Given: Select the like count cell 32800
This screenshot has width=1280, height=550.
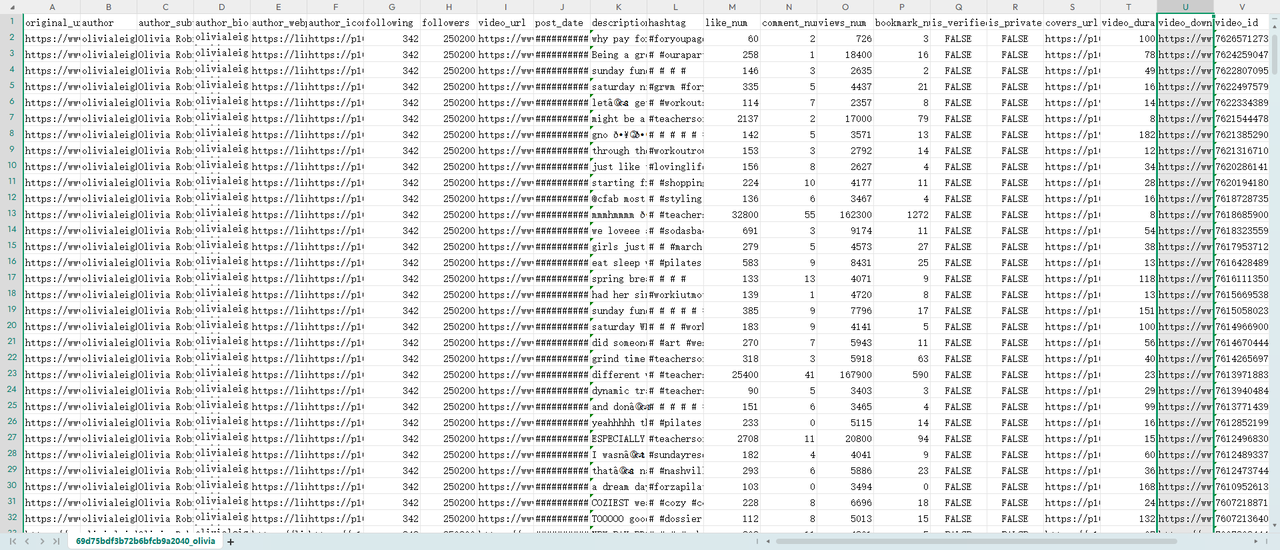Looking at the screenshot, I should (x=732, y=214).
